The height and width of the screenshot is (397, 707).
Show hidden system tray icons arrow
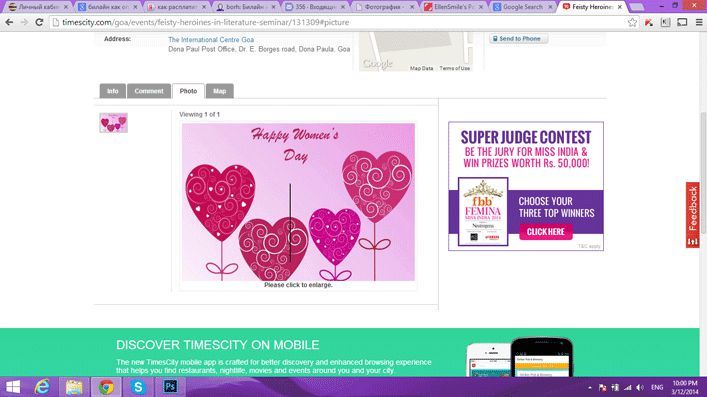(590, 388)
